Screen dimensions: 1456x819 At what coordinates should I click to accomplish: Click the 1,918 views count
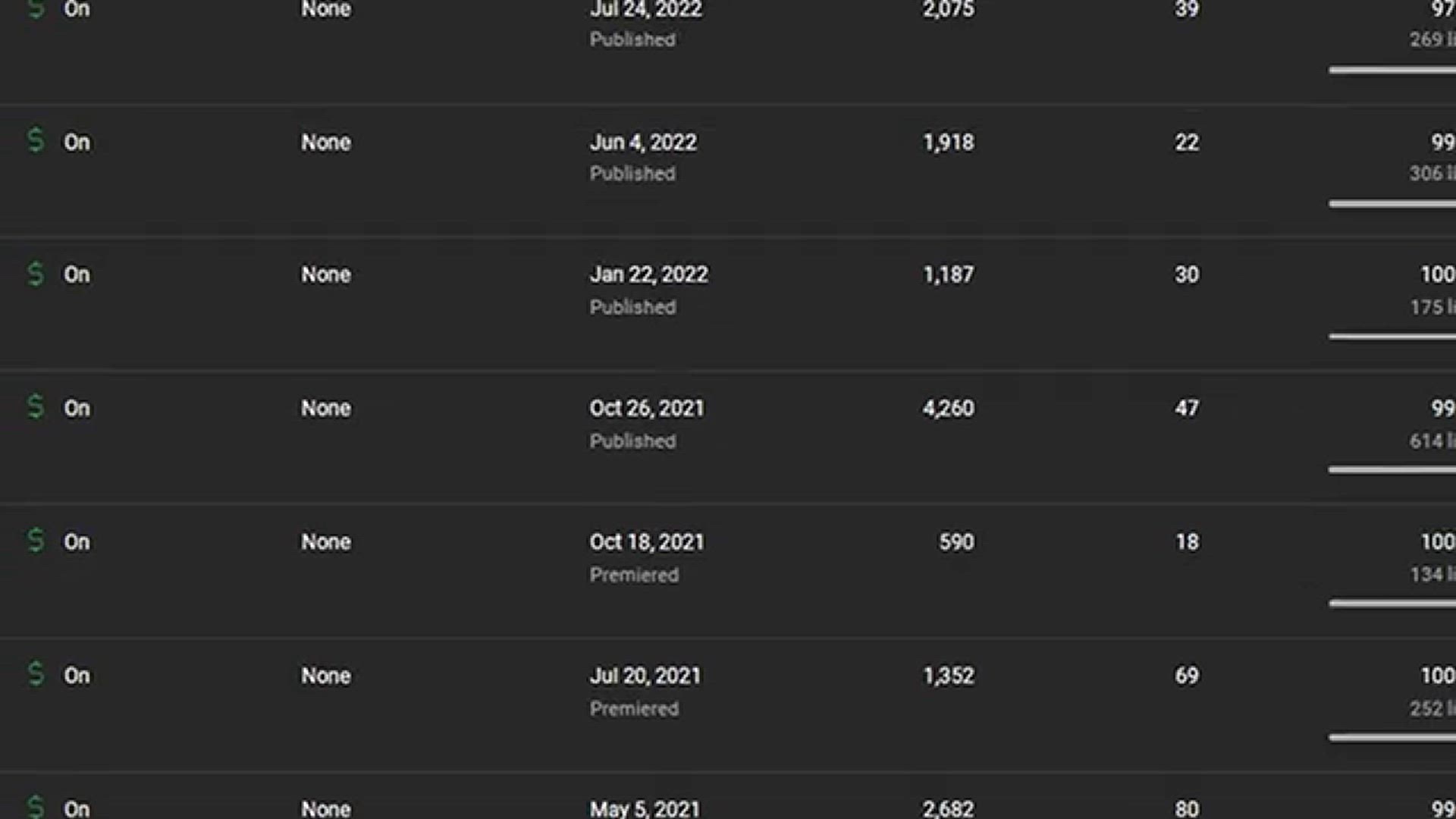pos(948,143)
